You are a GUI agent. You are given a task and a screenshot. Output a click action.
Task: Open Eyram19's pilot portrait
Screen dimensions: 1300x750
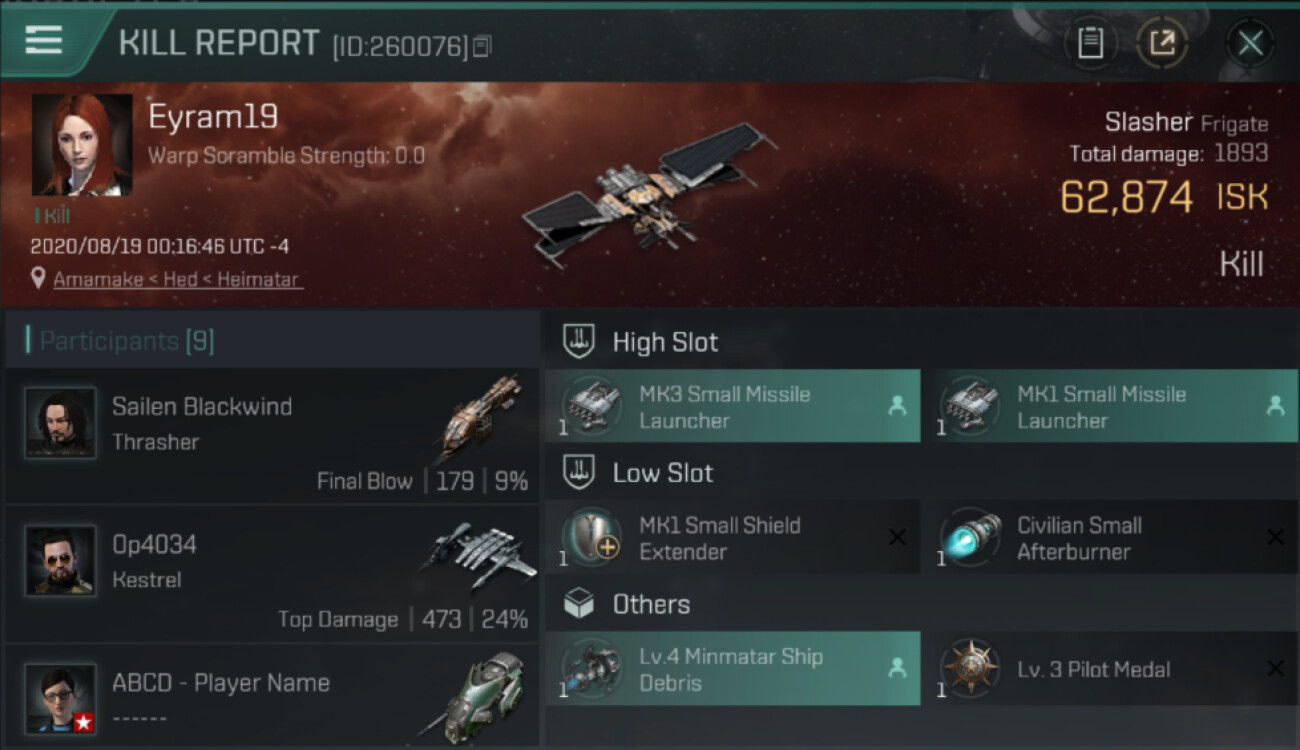(x=82, y=144)
